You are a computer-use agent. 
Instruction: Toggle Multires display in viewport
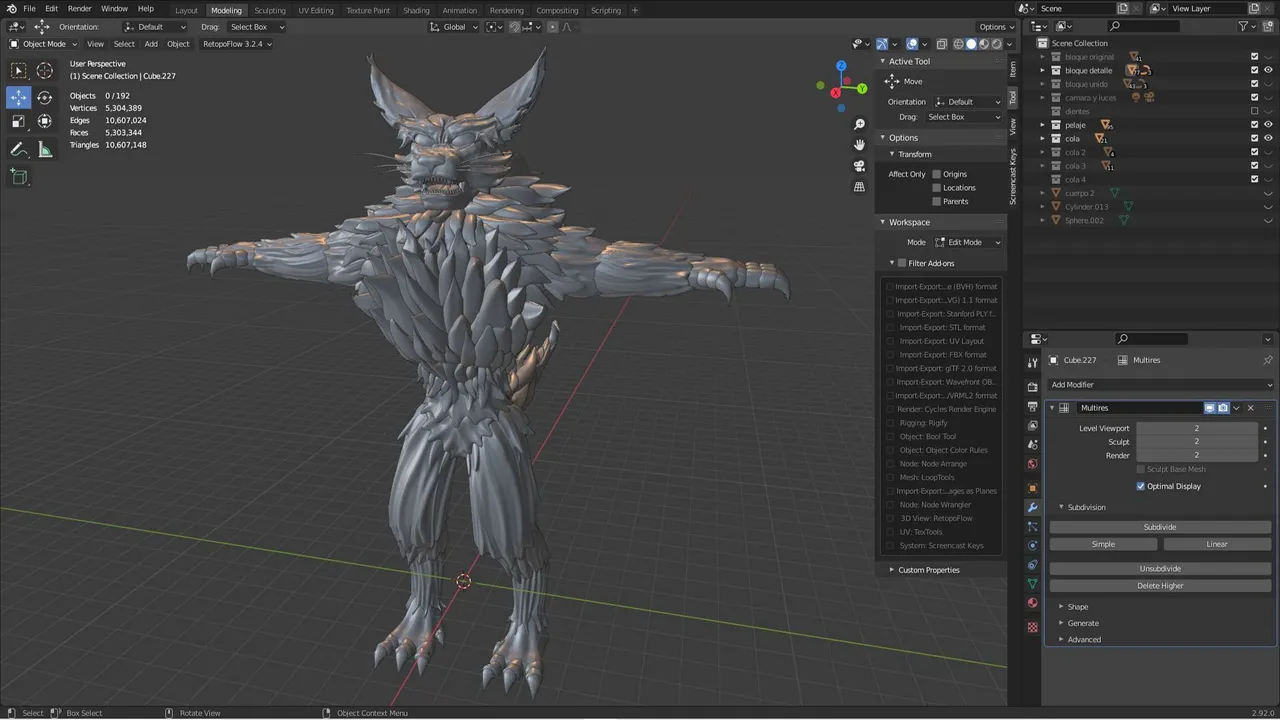click(1209, 408)
